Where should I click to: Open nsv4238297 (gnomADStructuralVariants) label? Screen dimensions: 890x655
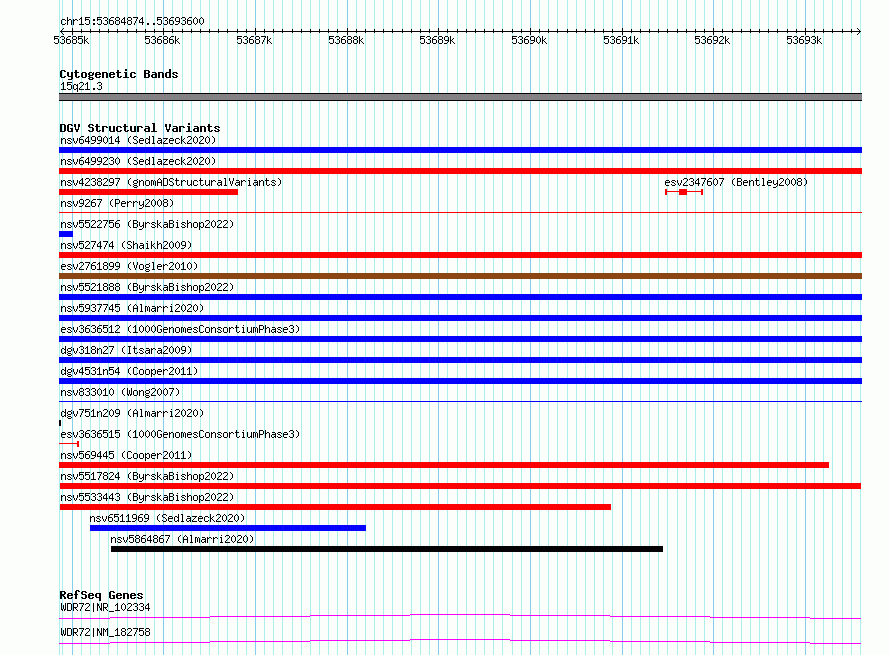(171, 182)
